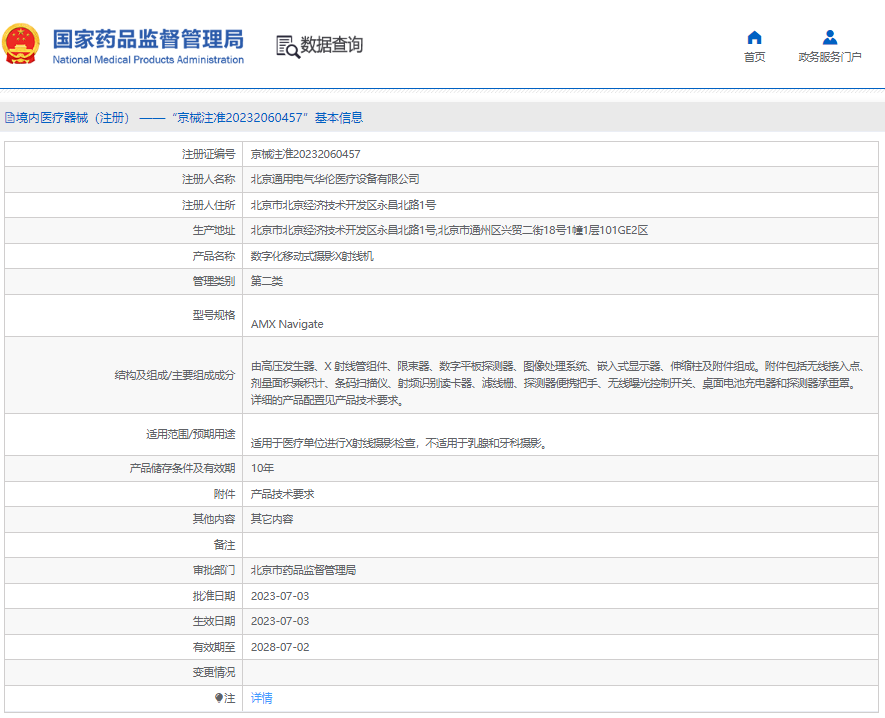Click the 适用范围/预期用途 label
This screenshot has width=885, height=718.
click(191, 434)
